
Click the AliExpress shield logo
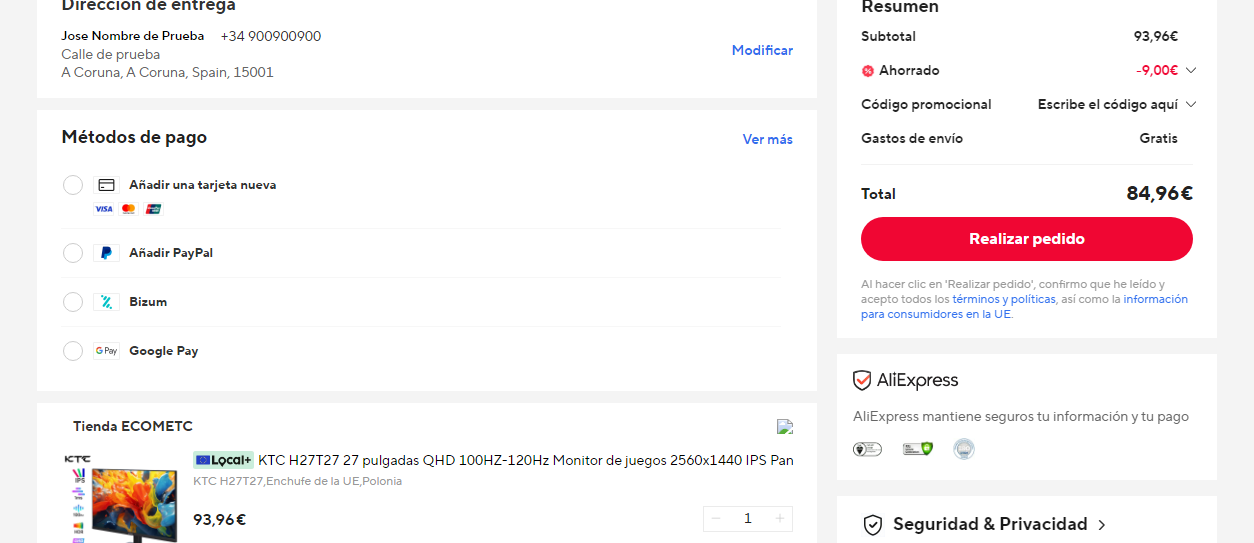click(x=862, y=380)
